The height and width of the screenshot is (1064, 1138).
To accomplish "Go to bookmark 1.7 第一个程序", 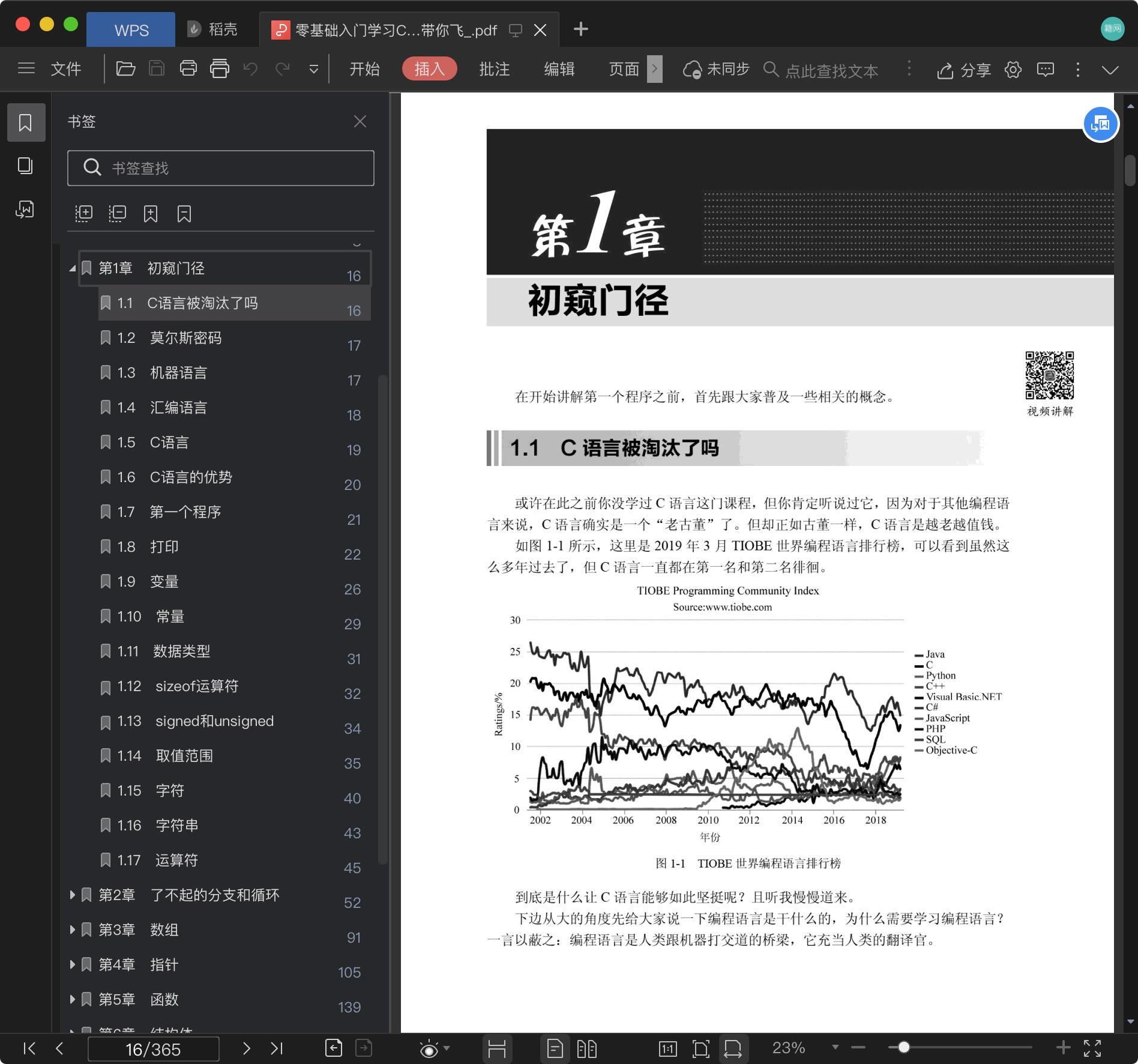I will pos(185,512).
